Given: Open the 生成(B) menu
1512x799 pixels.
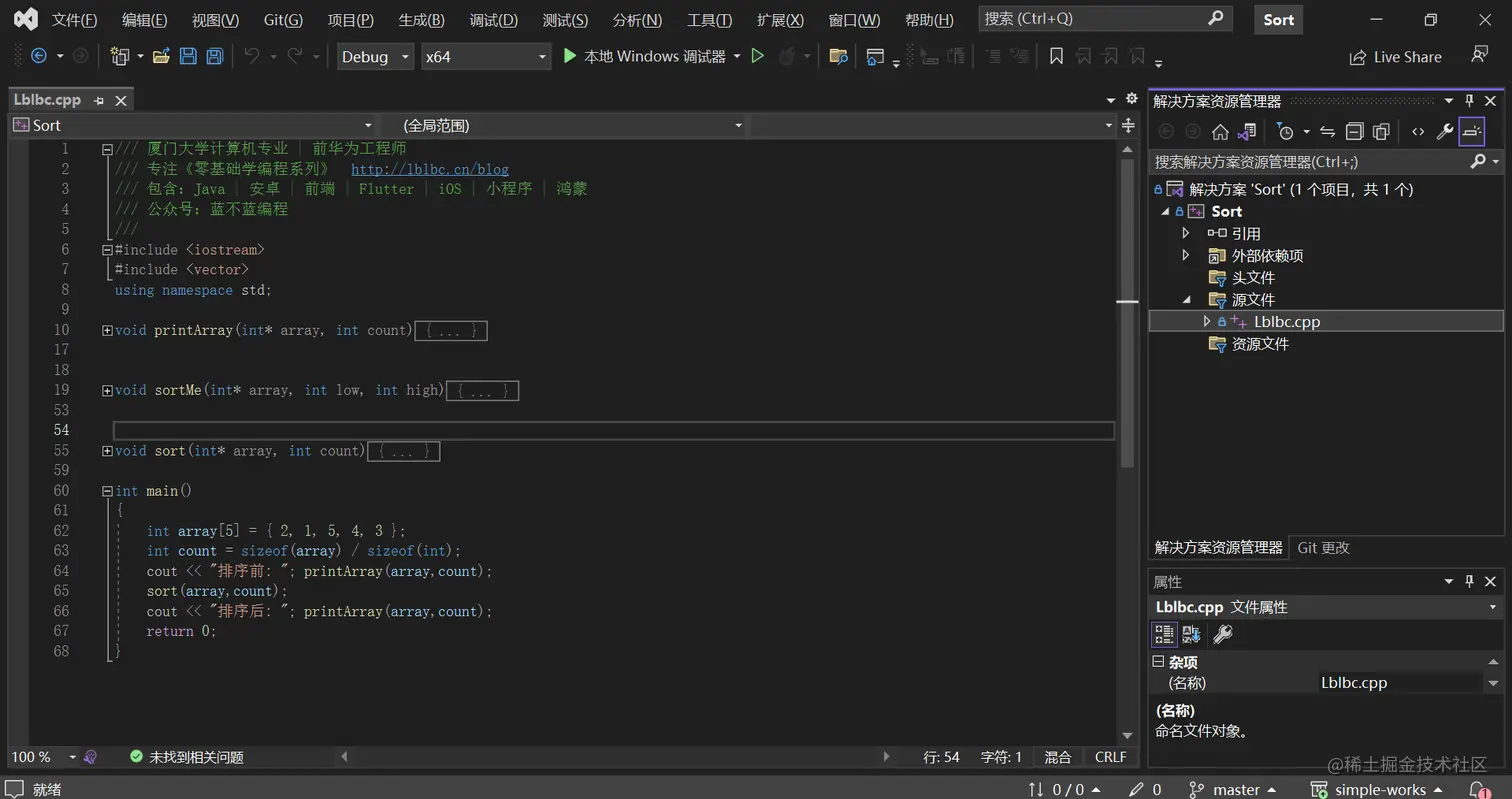Looking at the screenshot, I should tap(421, 20).
